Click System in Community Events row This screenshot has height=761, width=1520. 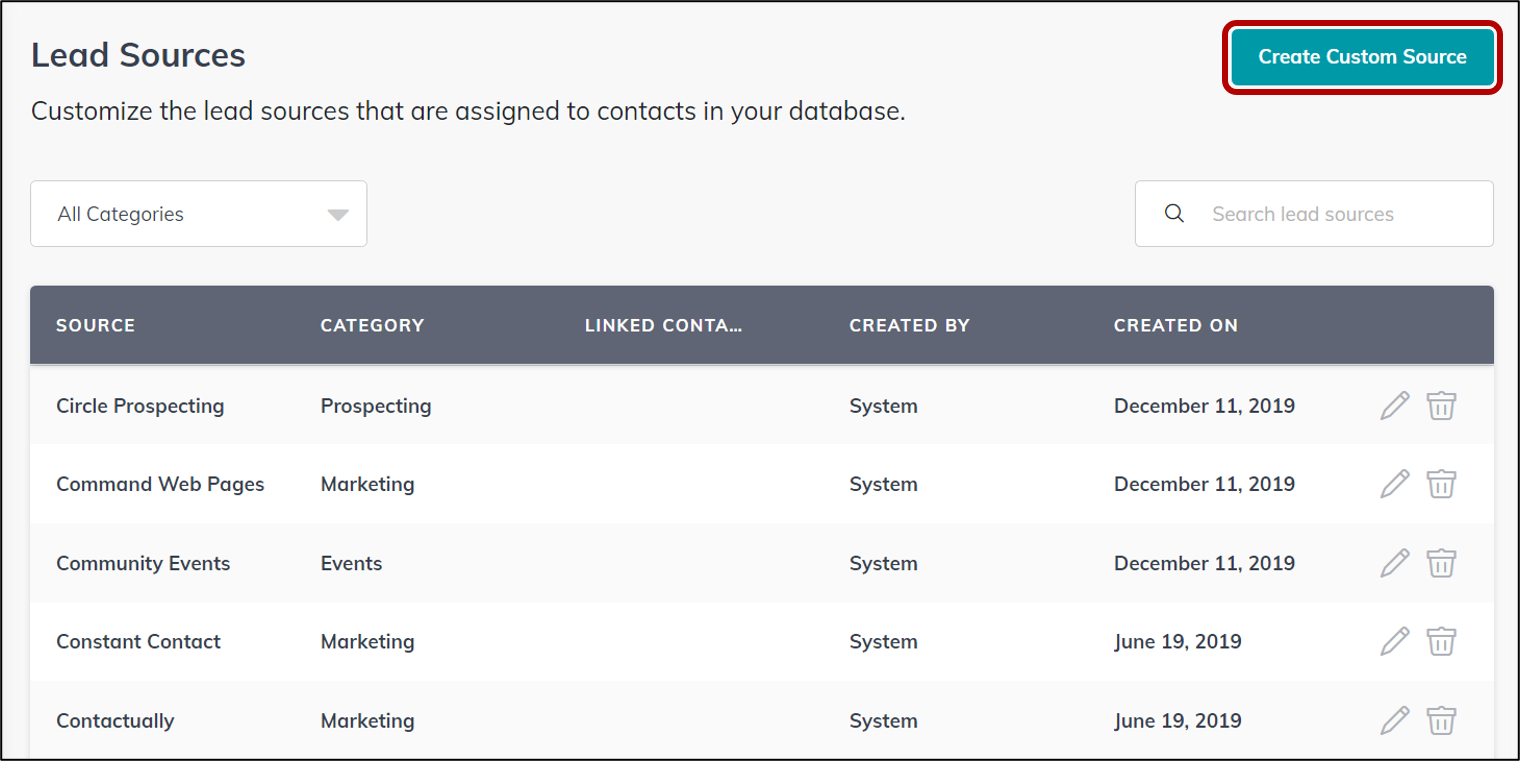883,563
